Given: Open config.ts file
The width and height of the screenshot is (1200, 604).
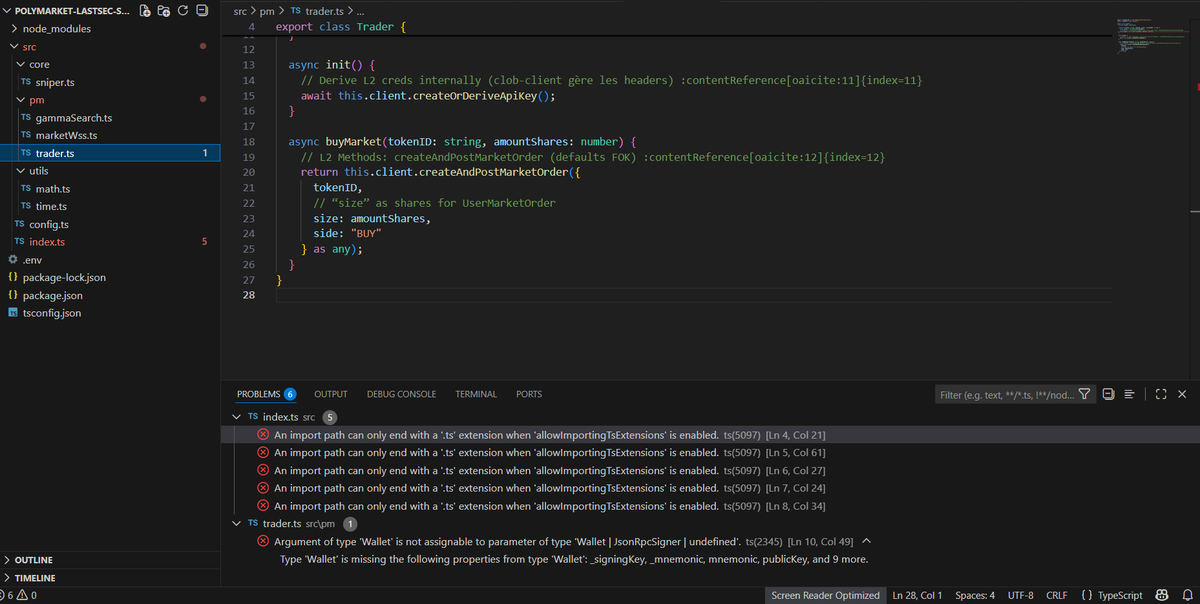Looking at the screenshot, I should [x=49, y=224].
